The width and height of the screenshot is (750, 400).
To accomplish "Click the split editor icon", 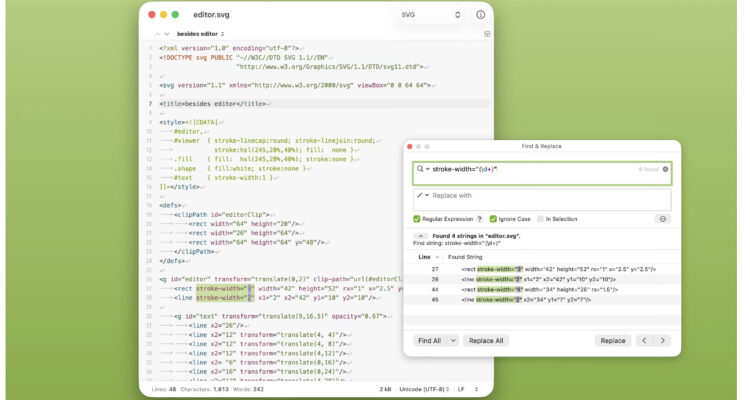I will pyautogui.click(x=487, y=34).
